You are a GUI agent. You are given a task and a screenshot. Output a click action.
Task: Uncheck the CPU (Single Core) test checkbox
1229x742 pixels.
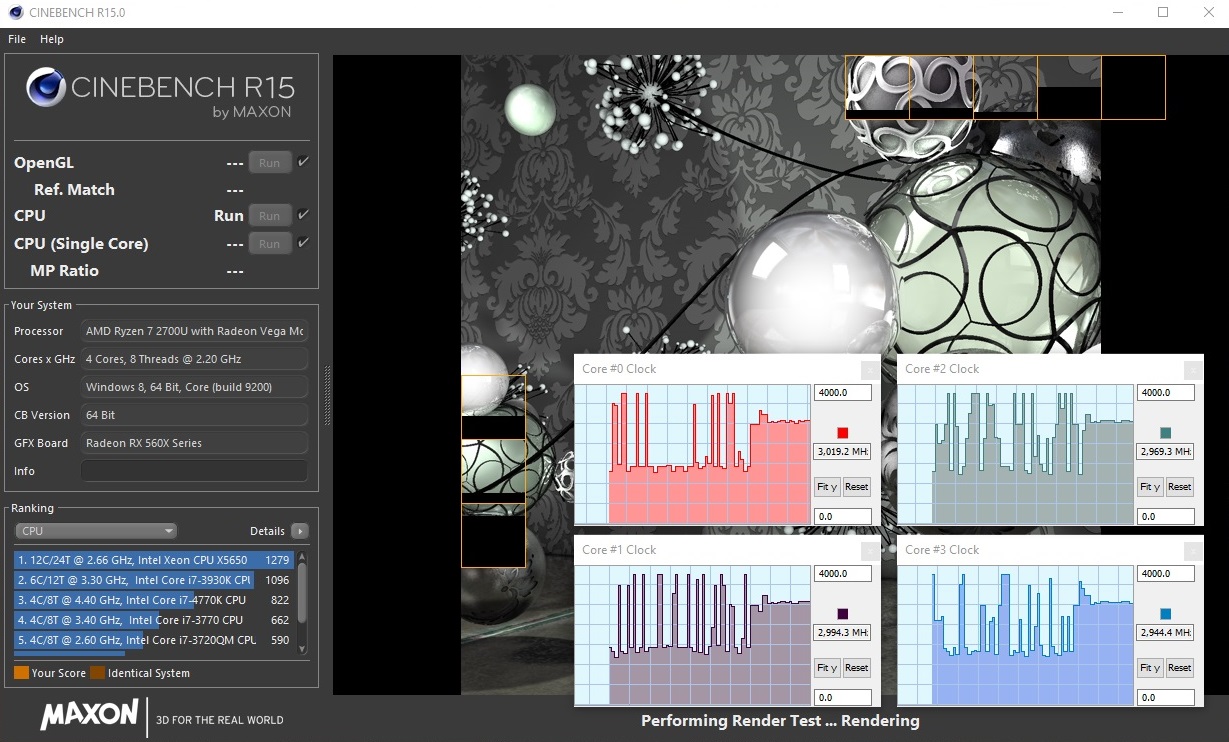(x=303, y=243)
